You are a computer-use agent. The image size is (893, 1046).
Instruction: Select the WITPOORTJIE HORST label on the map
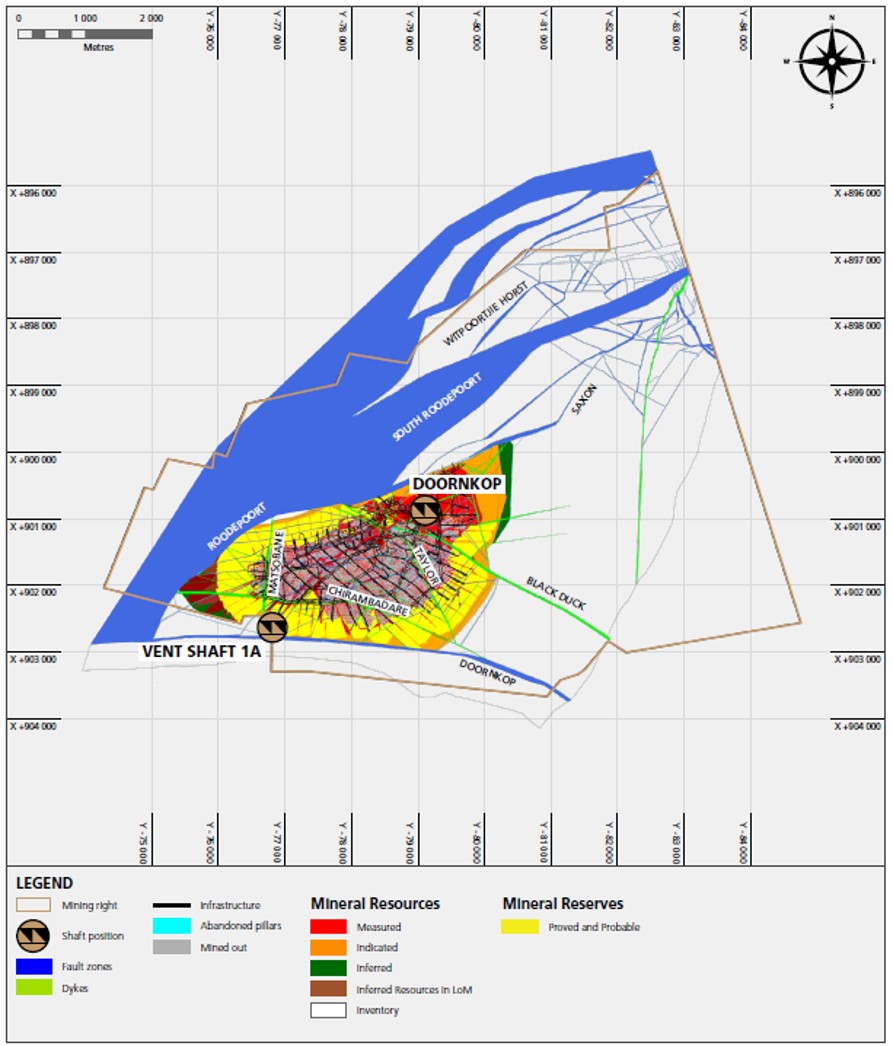coord(486,314)
